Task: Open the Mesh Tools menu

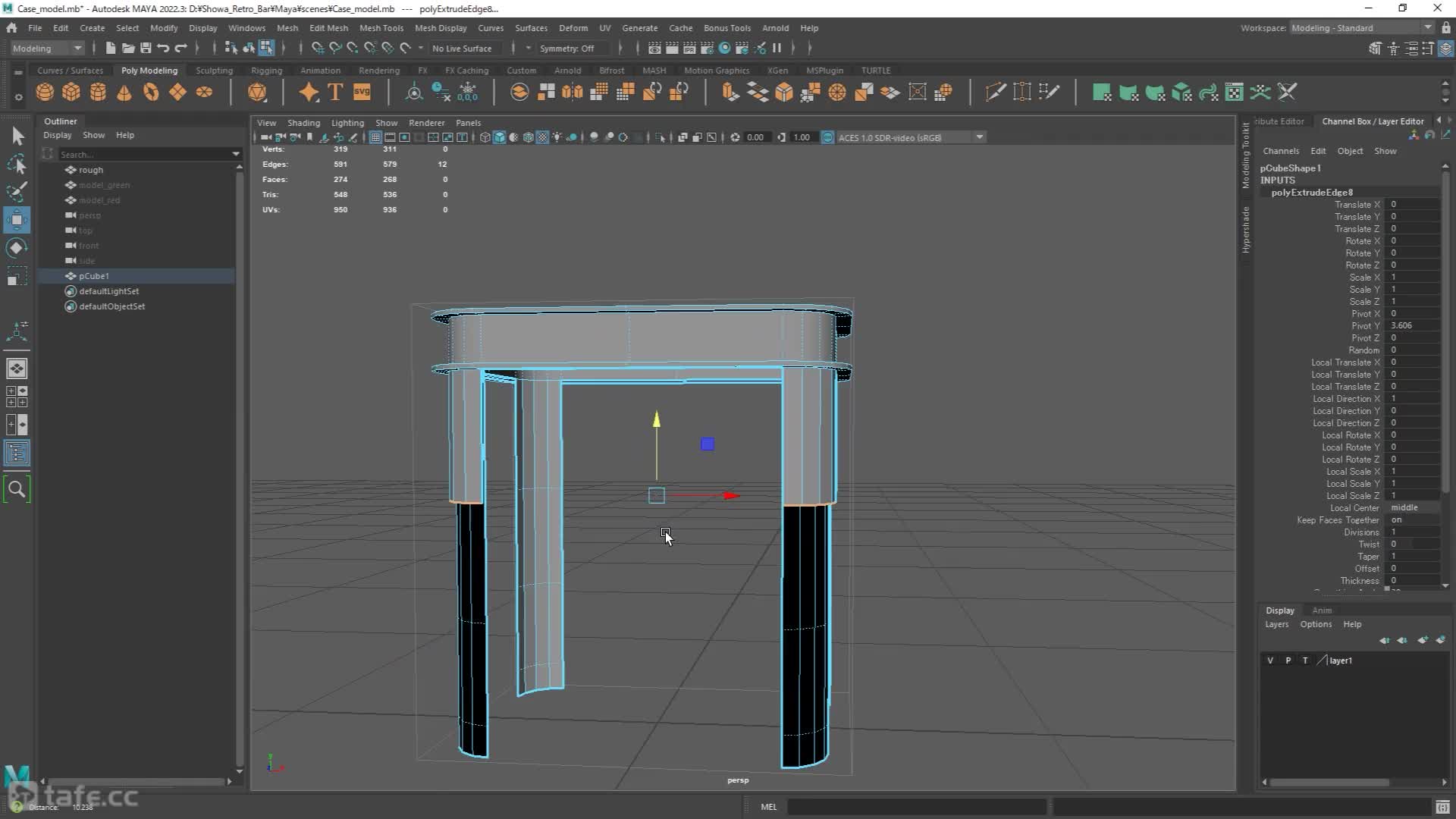Action: (381, 28)
